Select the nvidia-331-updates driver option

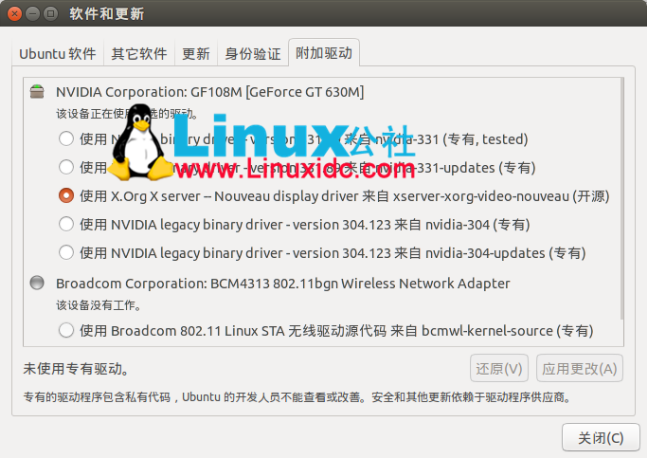66,167
